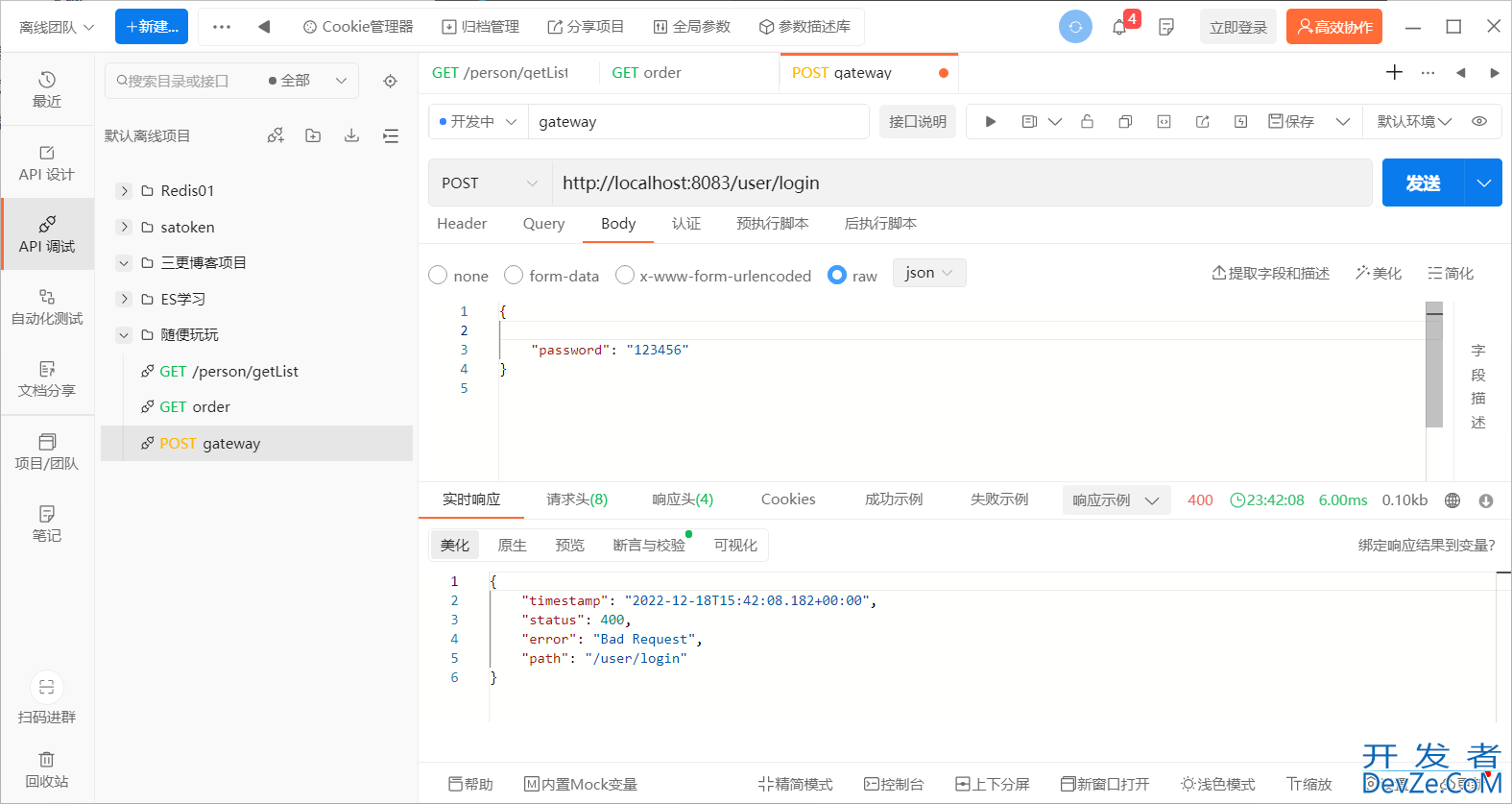Open the notifications bell icon
This screenshot has height=804, width=1512.
(x=1119, y=27)
